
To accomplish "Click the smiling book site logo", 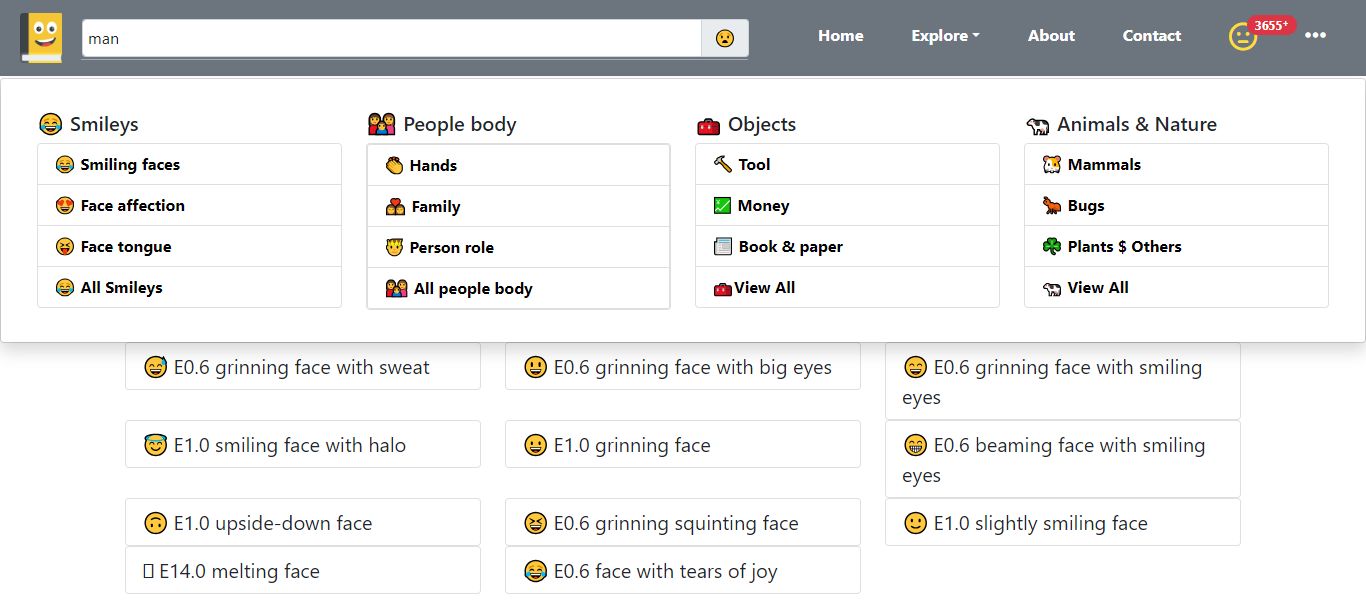I will click(42, 37).
